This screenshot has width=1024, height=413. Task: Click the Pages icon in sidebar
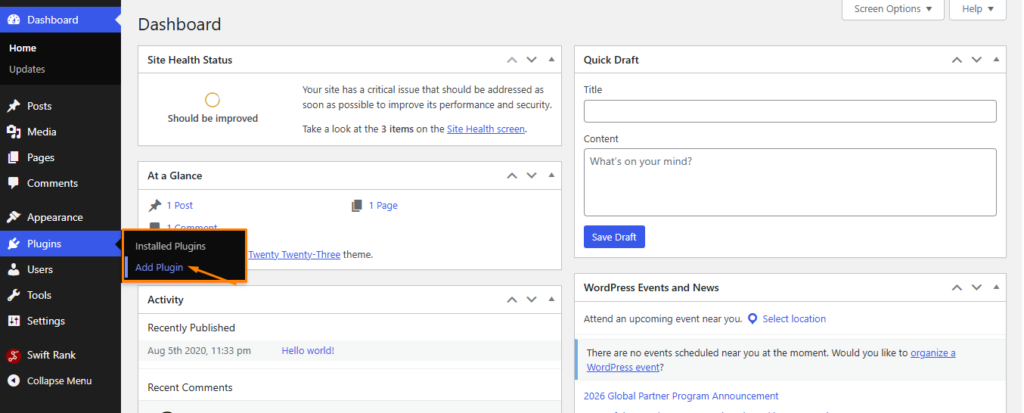click(13, 157)
